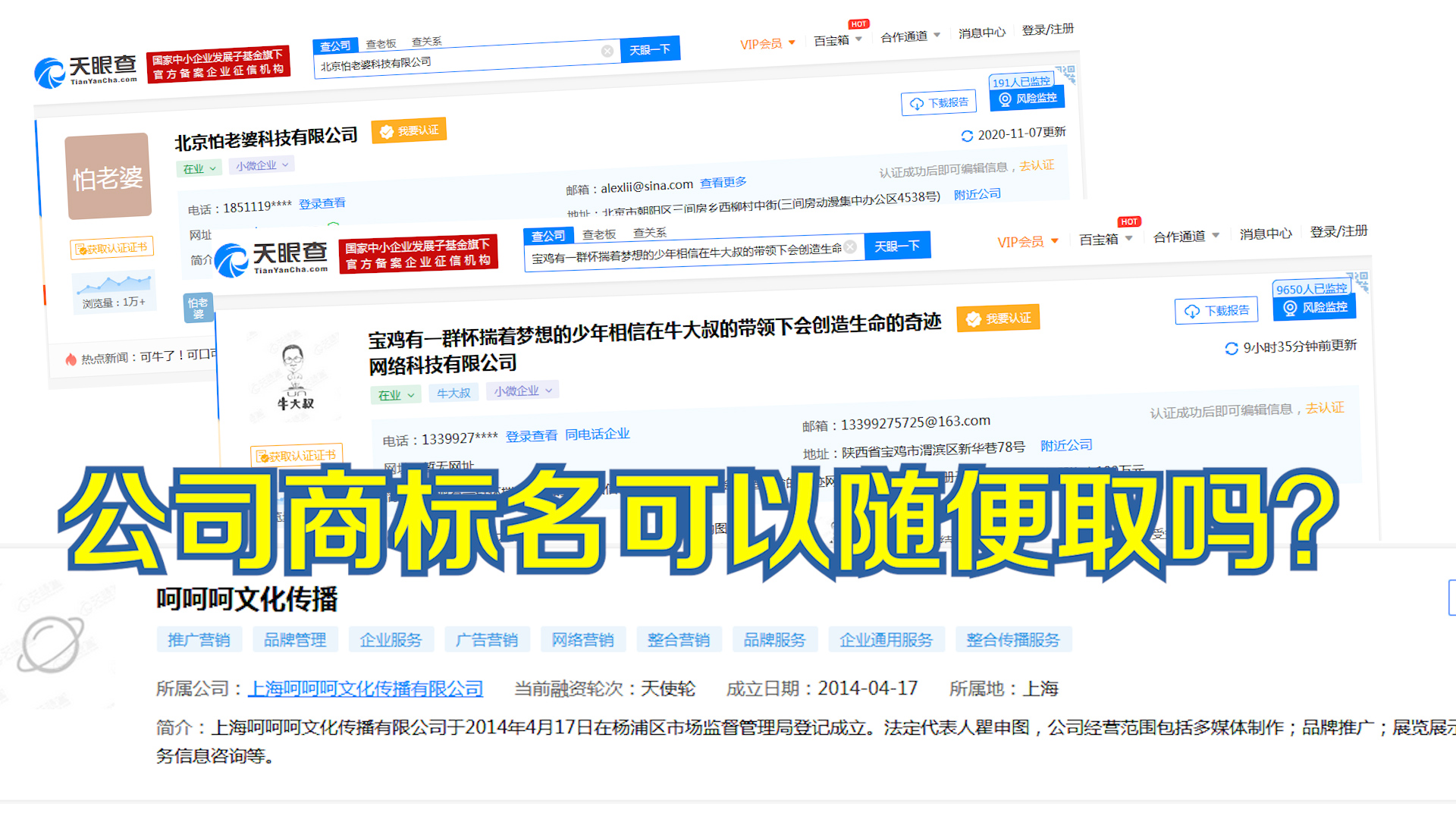Open 消息中心 in the second window
1456x819 pixels.
coord(1266,234)
